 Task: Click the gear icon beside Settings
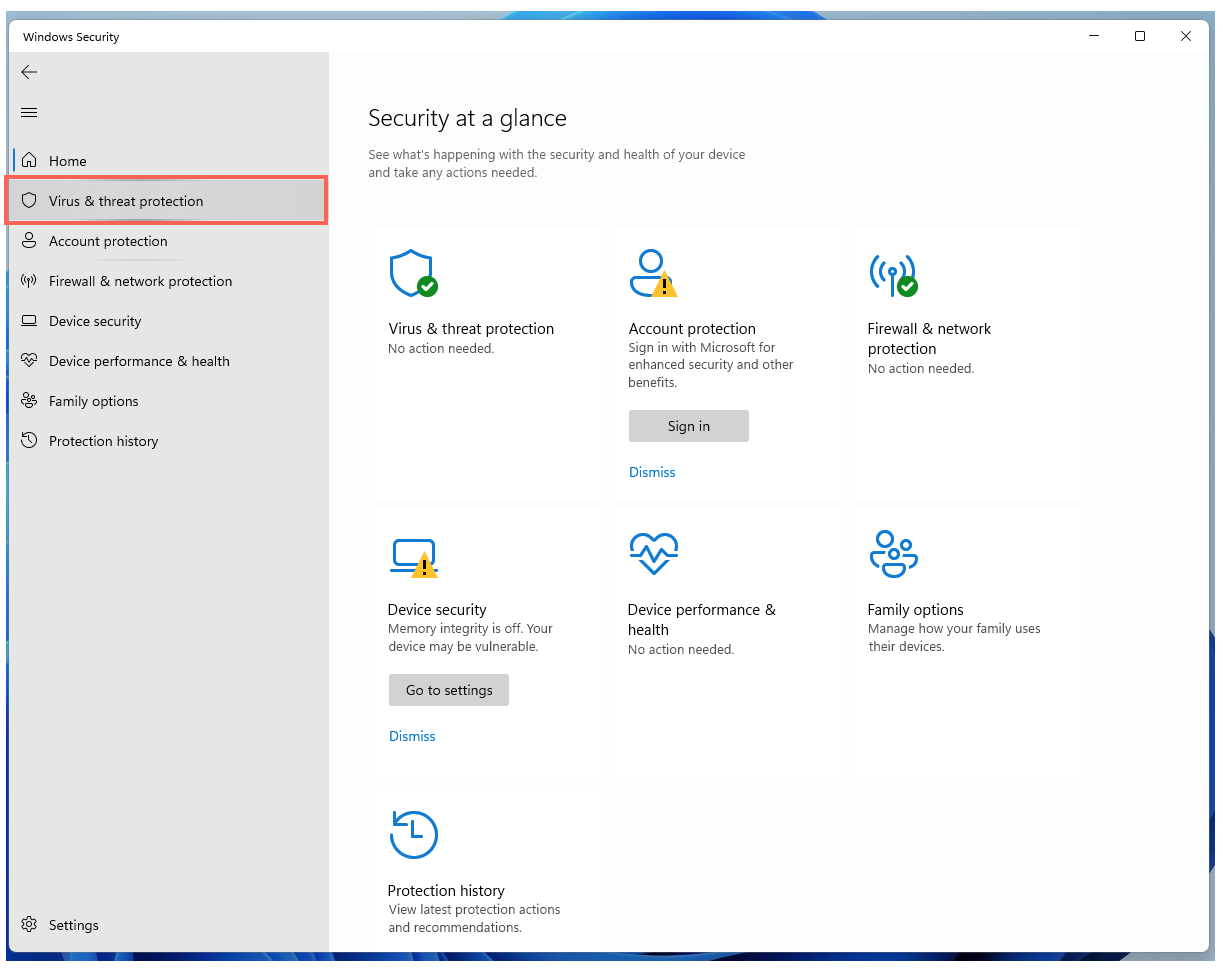pyautogui.click(x=29, y=924)
